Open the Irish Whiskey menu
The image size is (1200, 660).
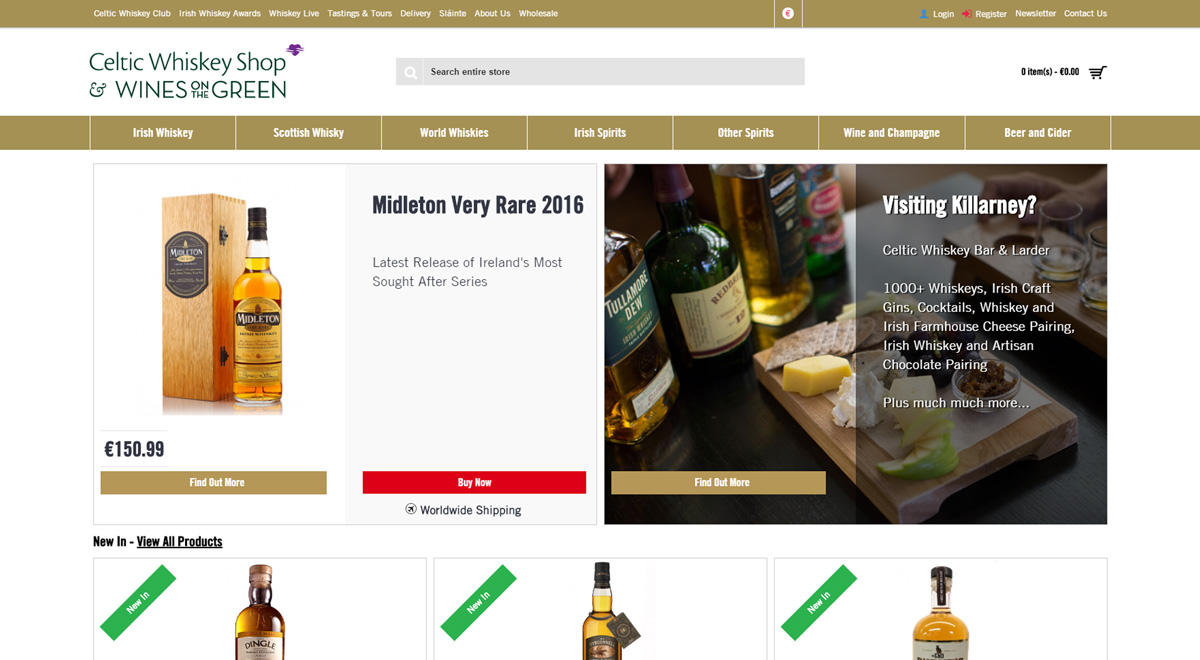point(163,133)
